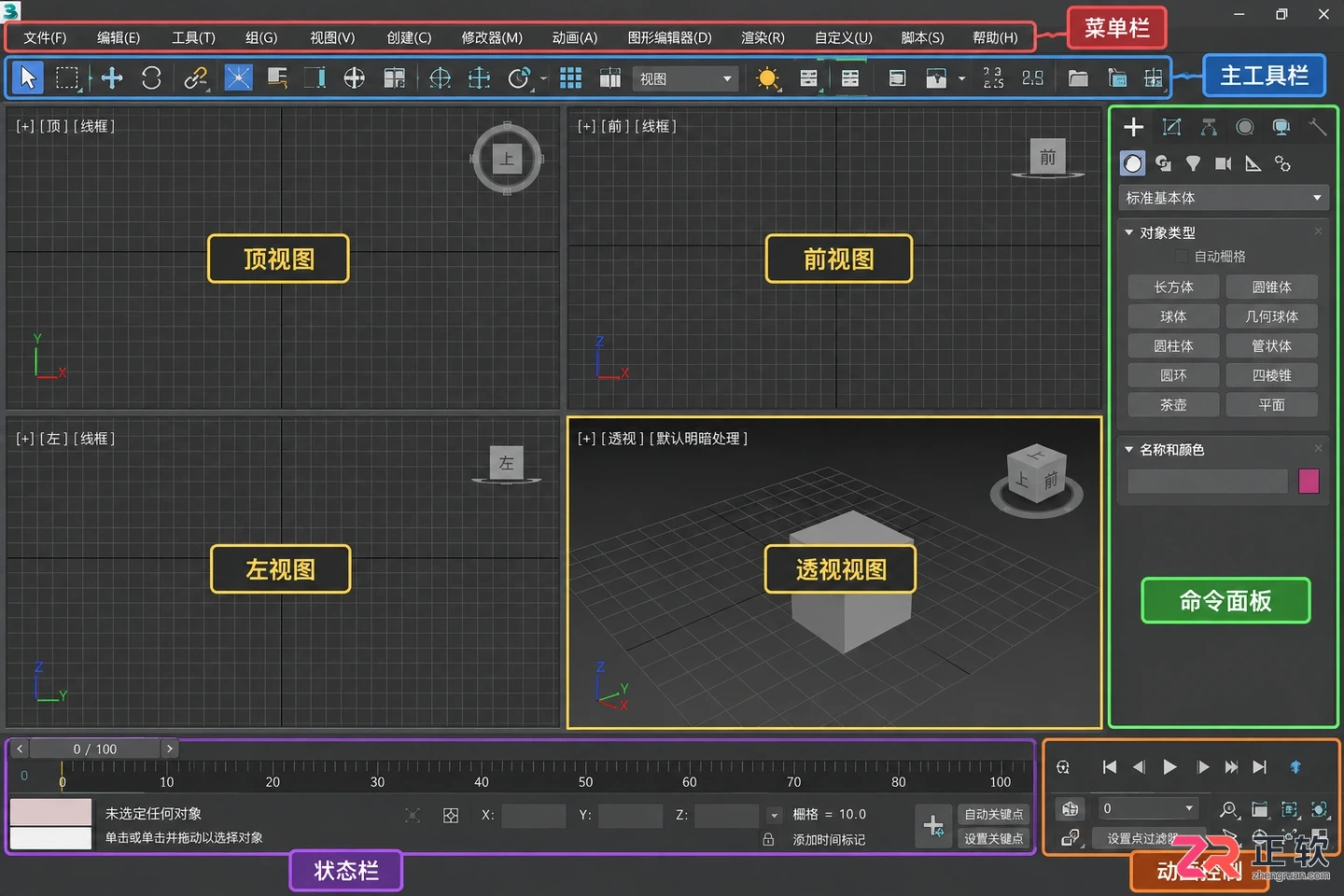Click the Select and Link chain icon
Image resolution: width=1344 pixels, height=896 pixels.
pyautogui.click(x=195, y=77)
